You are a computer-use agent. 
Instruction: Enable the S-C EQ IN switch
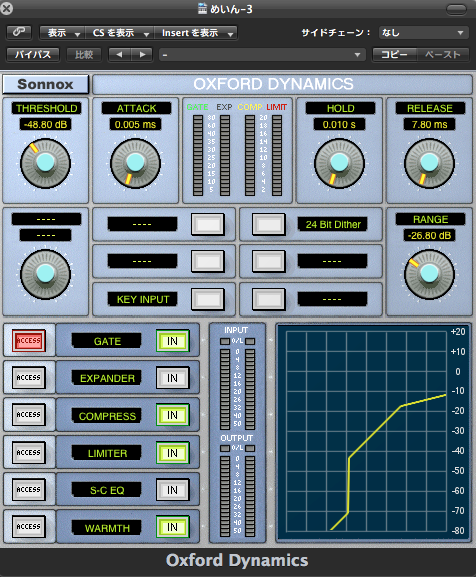(173, 490)
